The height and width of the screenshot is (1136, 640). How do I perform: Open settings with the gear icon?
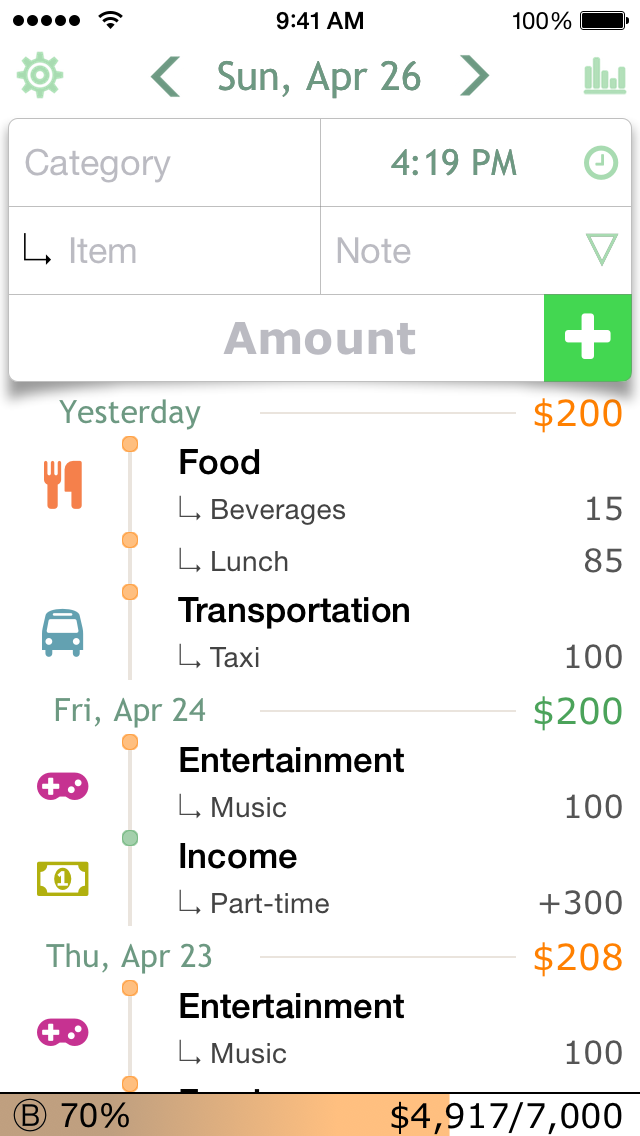(x=40, y=76)
